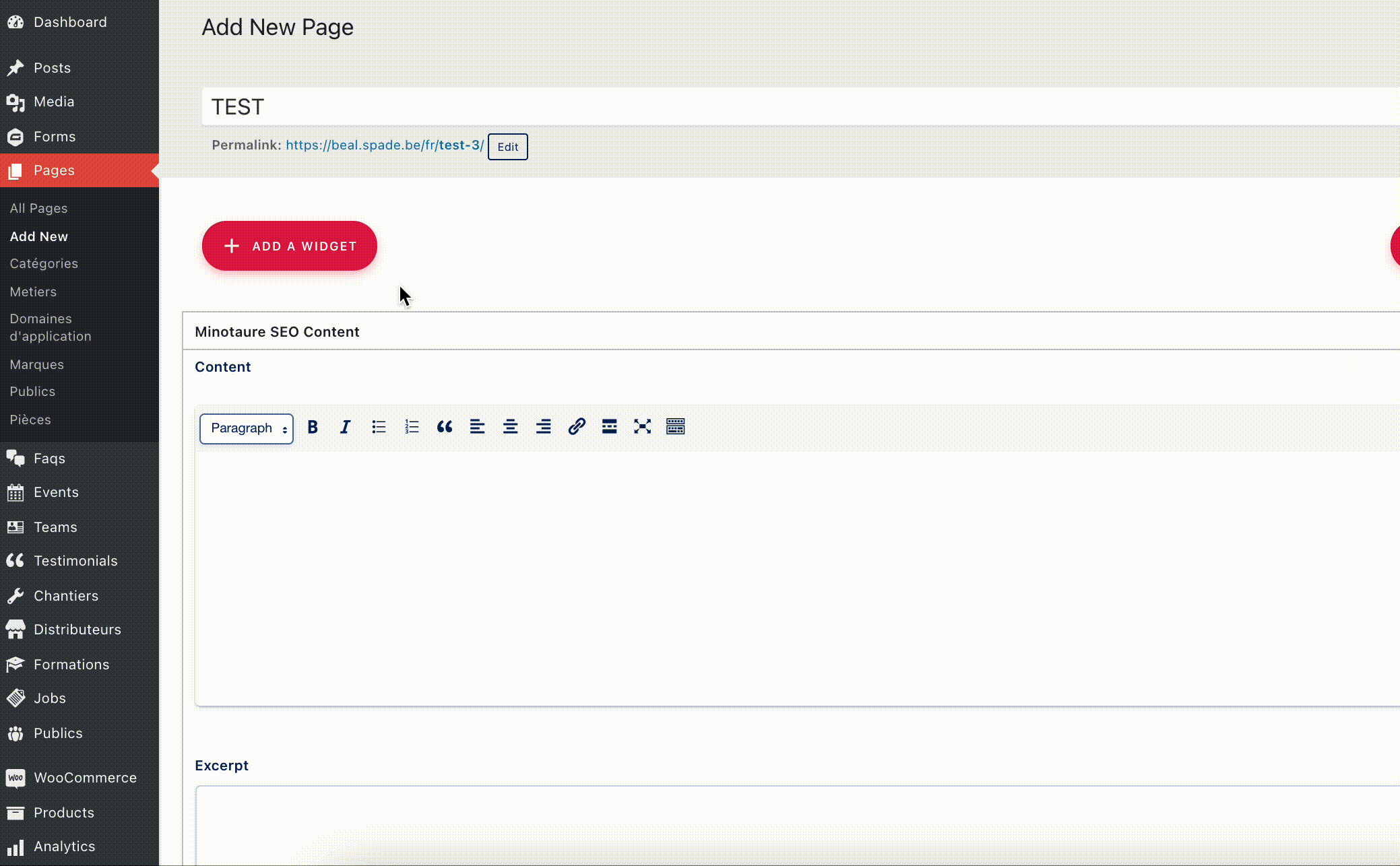
Task: Apply blockquote formatting
Action: 445,427
